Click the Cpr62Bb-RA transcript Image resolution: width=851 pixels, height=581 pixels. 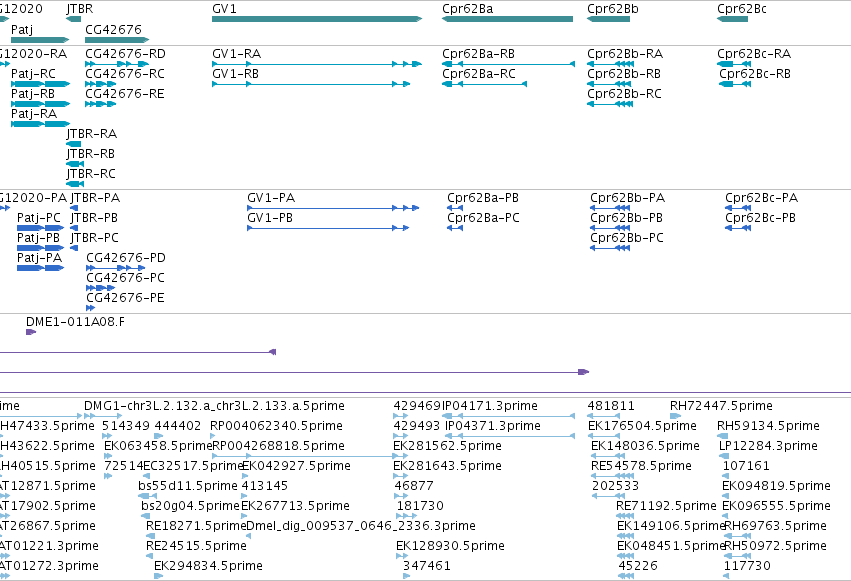click(x=610, y=64)
